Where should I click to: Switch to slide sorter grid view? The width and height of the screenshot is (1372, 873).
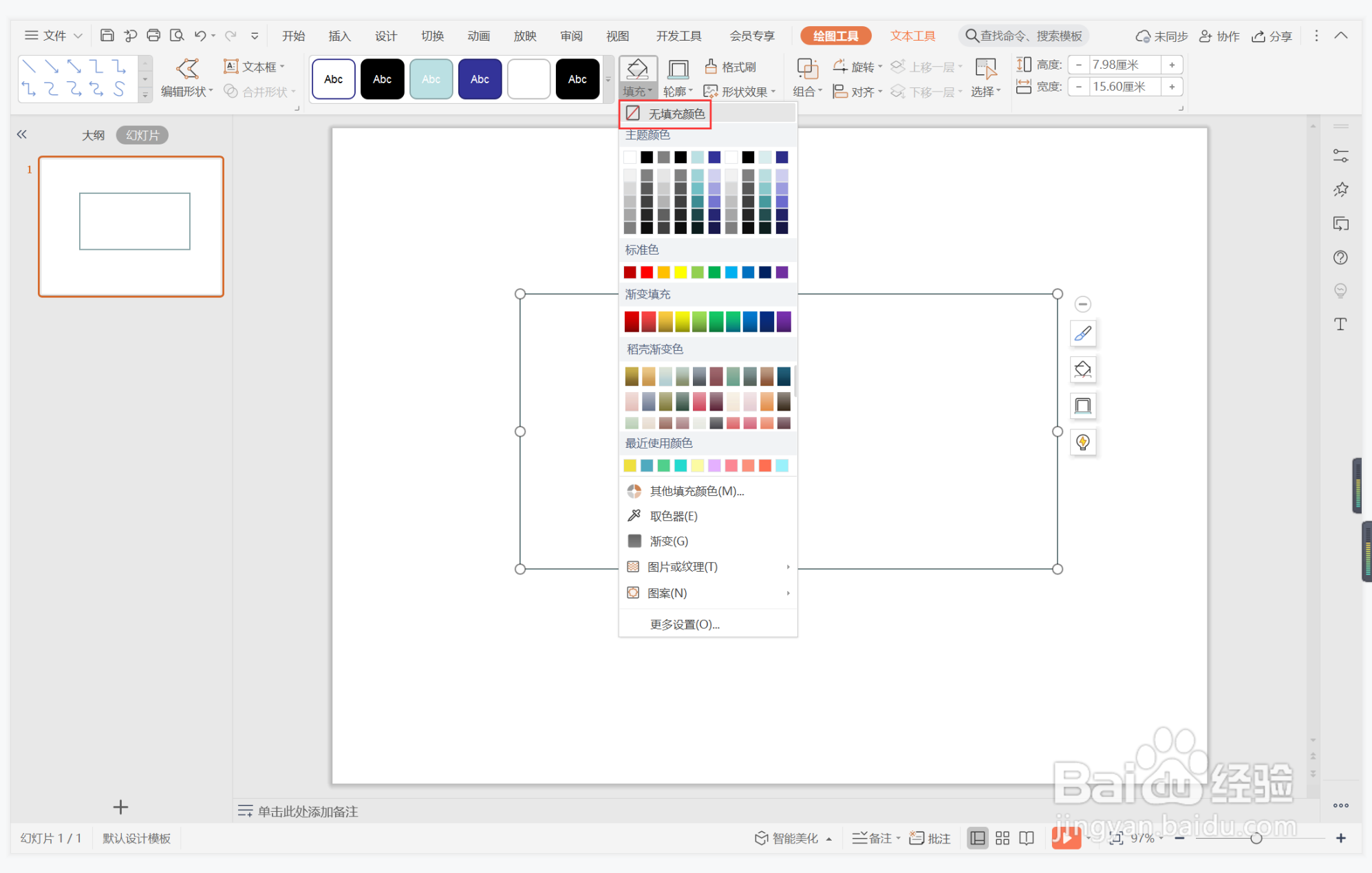click(1002, 838)
